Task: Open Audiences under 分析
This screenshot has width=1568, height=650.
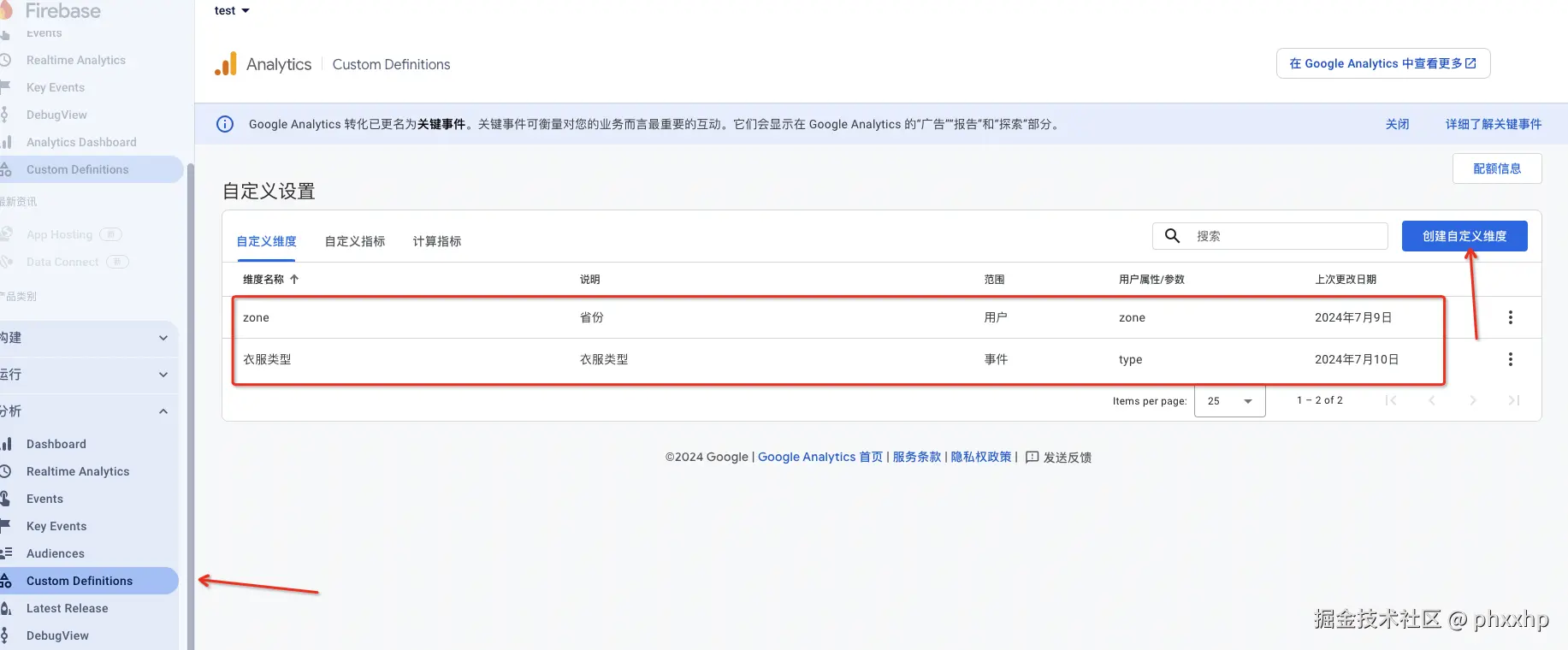Action: click(56, 553)
